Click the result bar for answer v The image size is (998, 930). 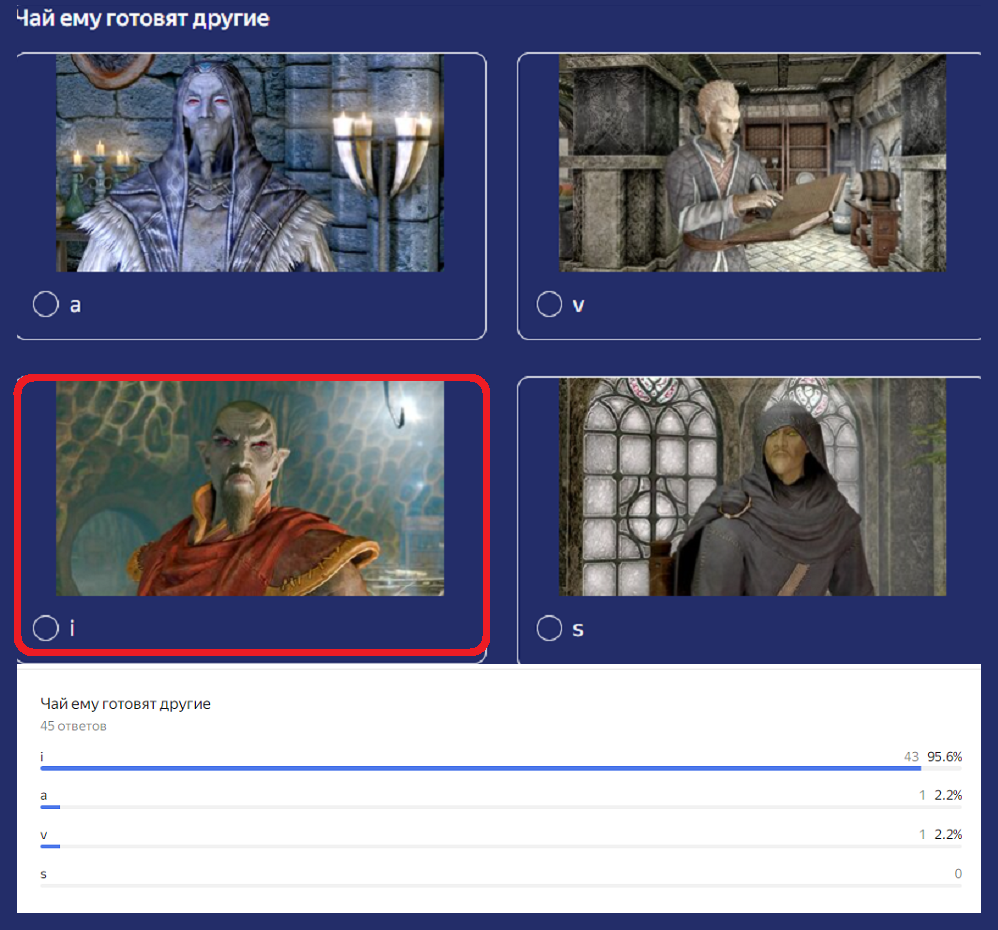coord(501,847)
